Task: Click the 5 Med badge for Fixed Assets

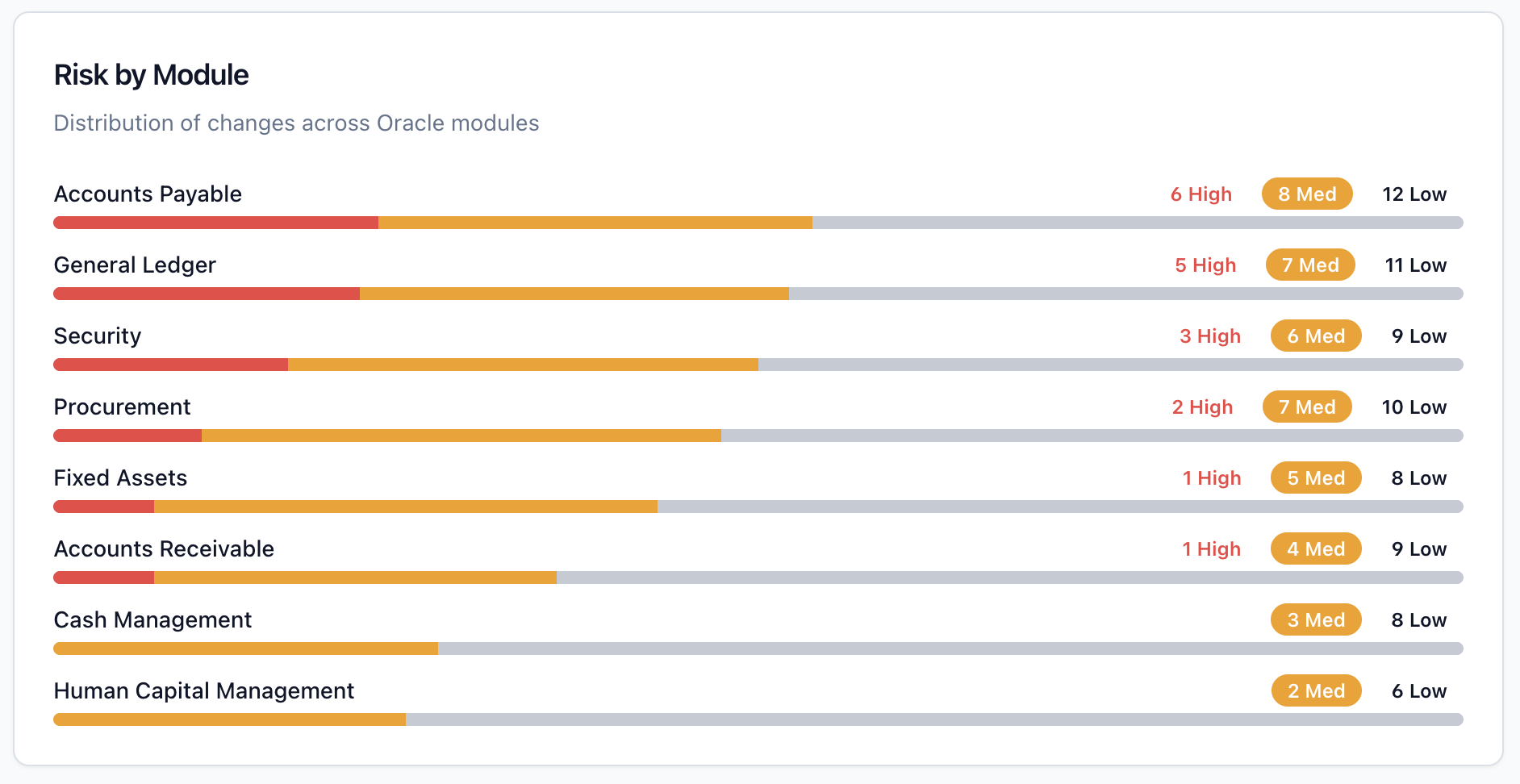Action: click(1316, 478)
